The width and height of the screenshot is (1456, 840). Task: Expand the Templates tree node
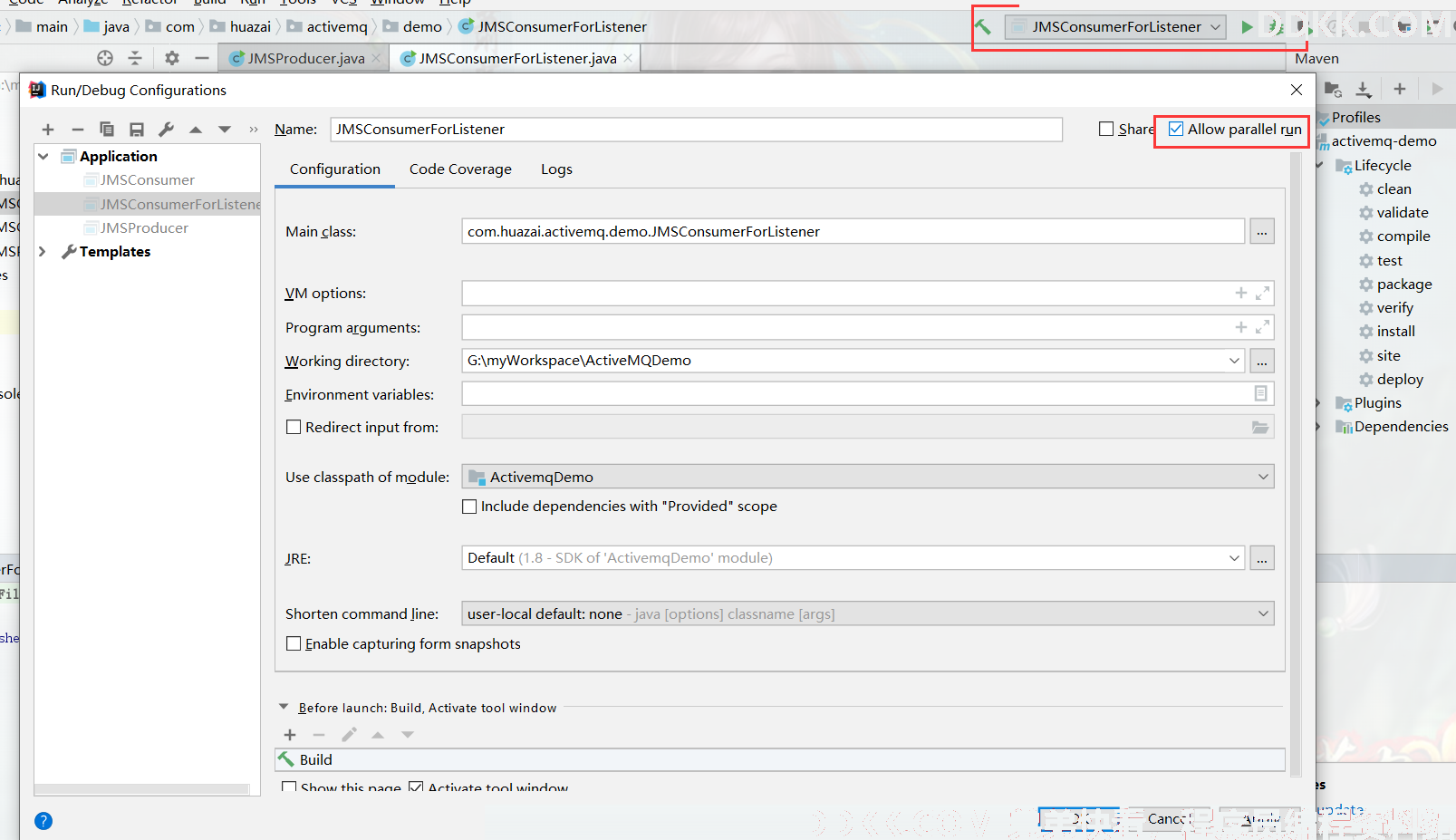tap(43, 251)
